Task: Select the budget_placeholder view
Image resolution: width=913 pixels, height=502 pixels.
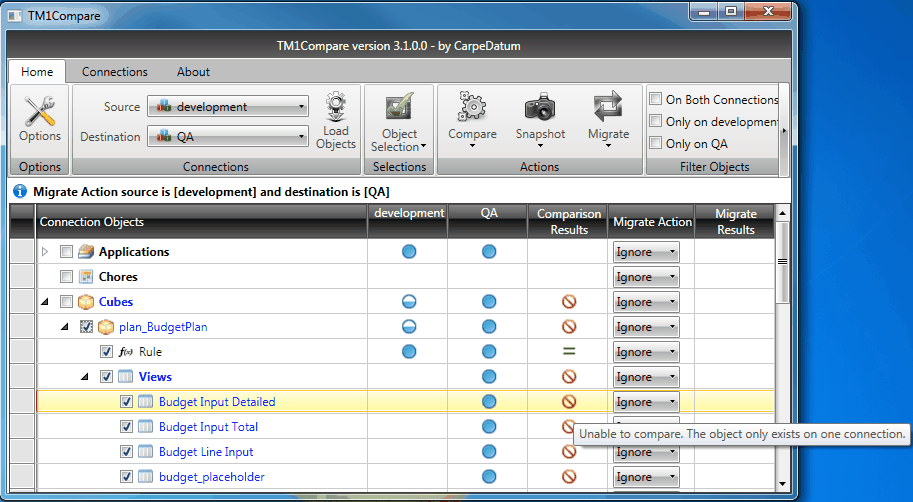Action: [211, 477]
